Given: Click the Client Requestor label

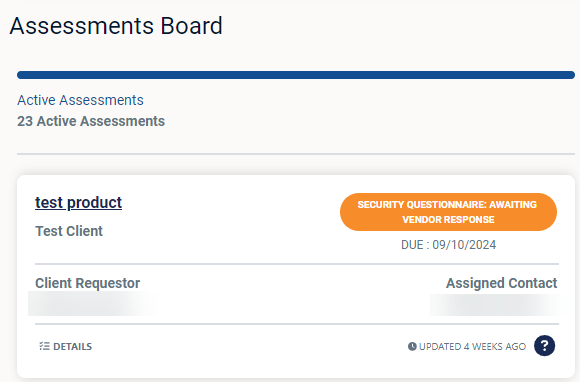Looking at the screenshot, I should click(88, 283).
